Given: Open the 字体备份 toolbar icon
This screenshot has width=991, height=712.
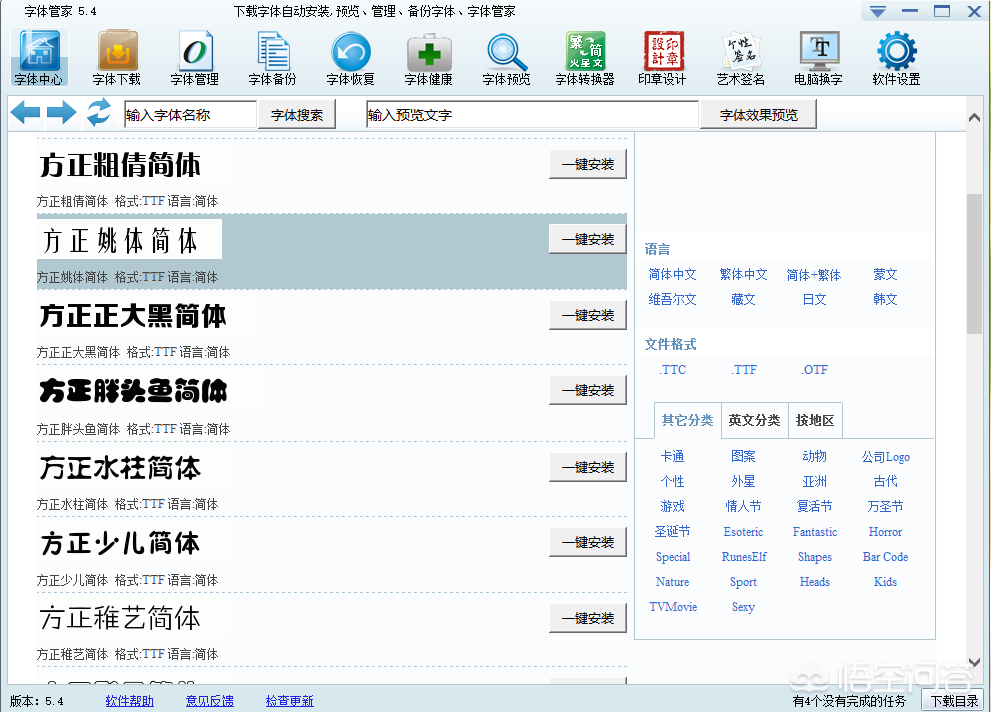Looking at the screenshot, I should point(272,57).
